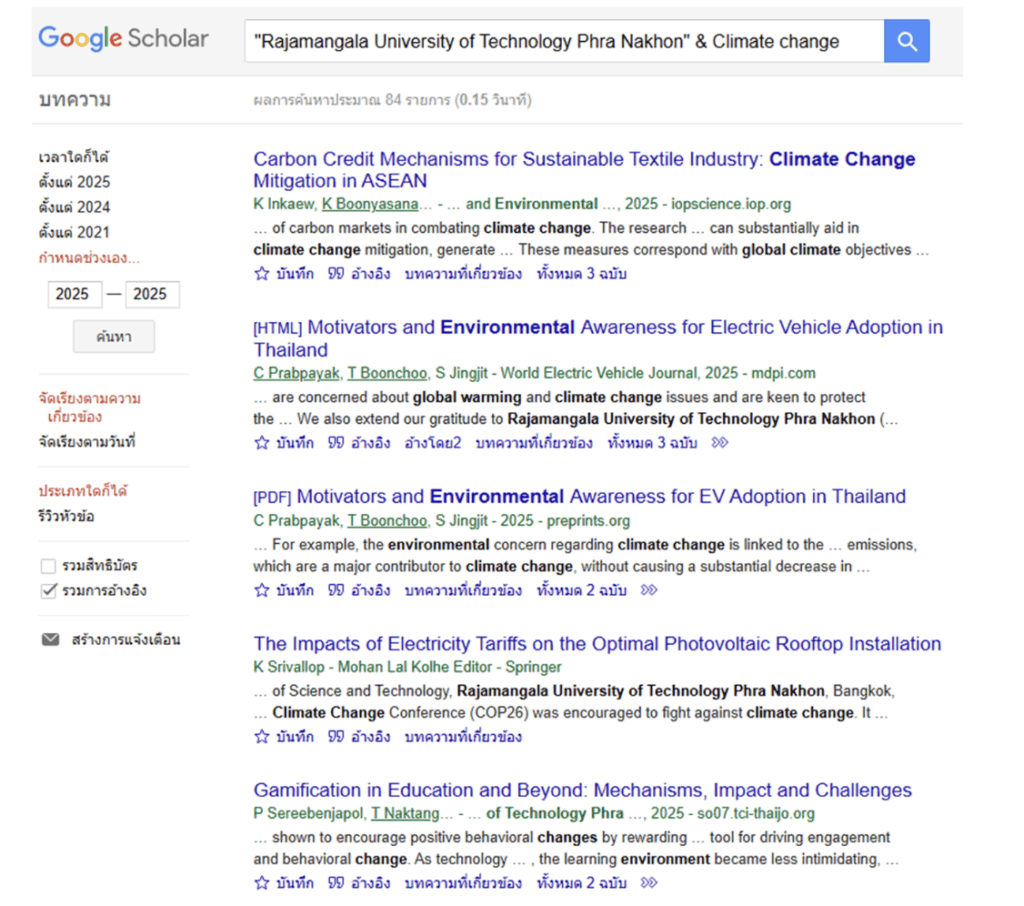The height and width of the screenshot is (906, 1024).
Task: Enable the รวมสิทธิบัตร patents checkbox
Action: tap(48, 566)
